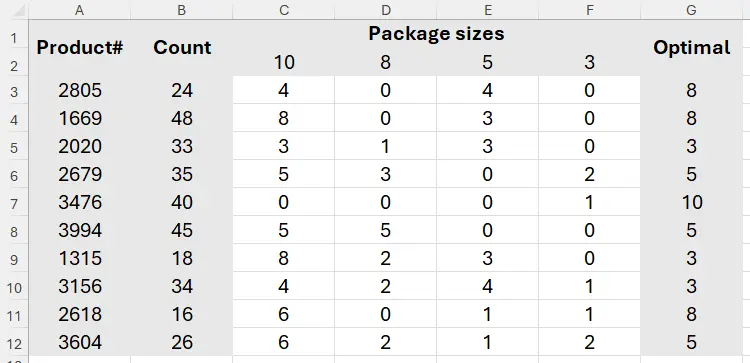This screenshot has width=750, height=363.
Task: Select row 12 header
Action: pyautogui.click(x=14, y=342)
